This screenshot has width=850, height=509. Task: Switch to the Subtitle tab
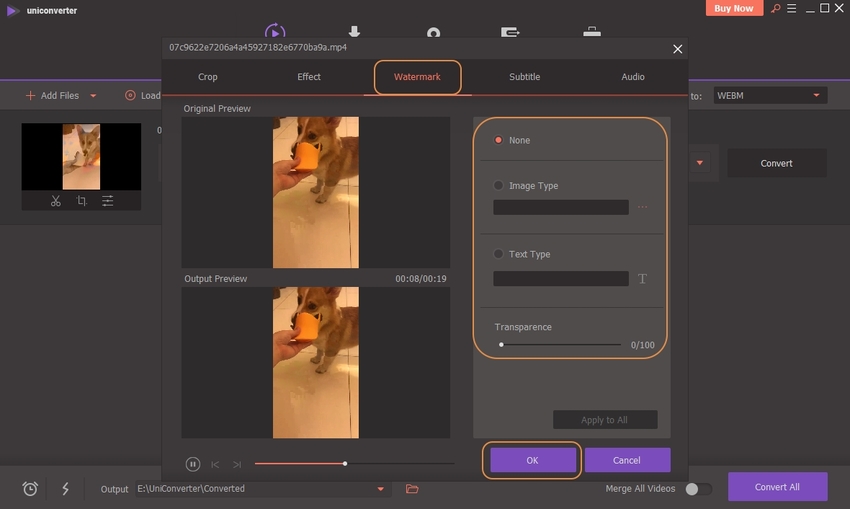click(x=524, y=77)
